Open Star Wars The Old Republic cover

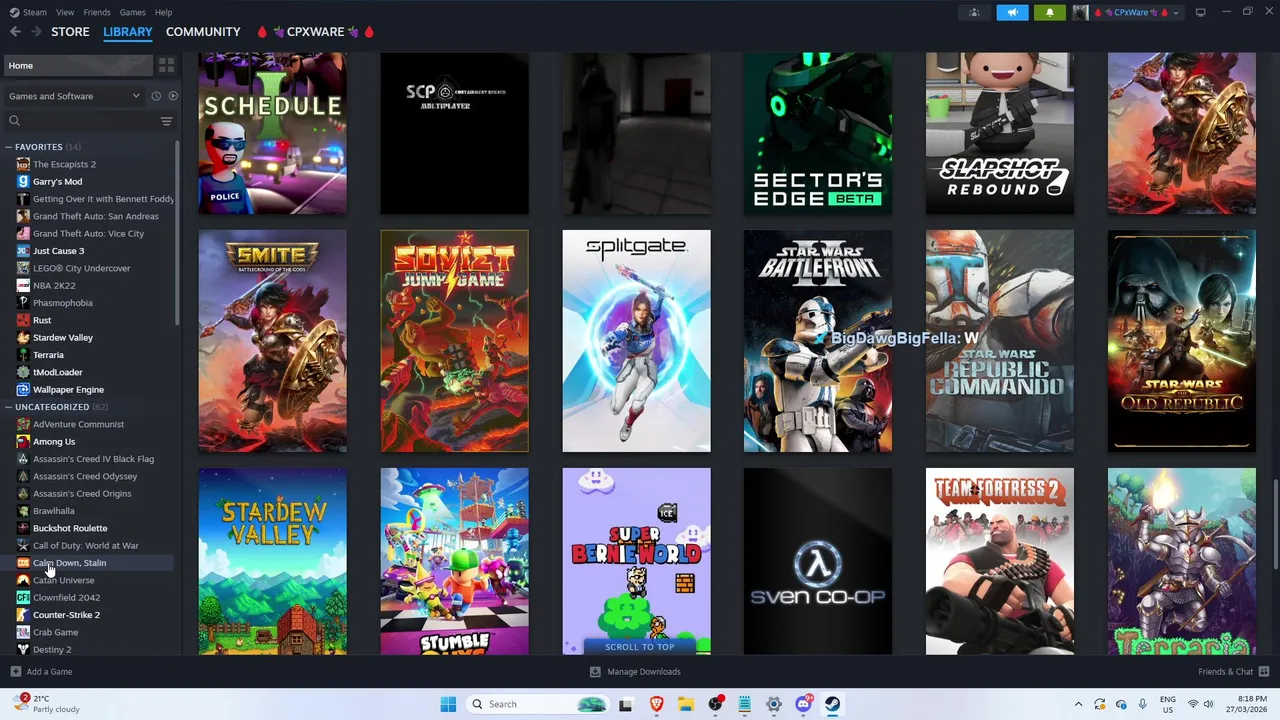[x=1182, y=341]
